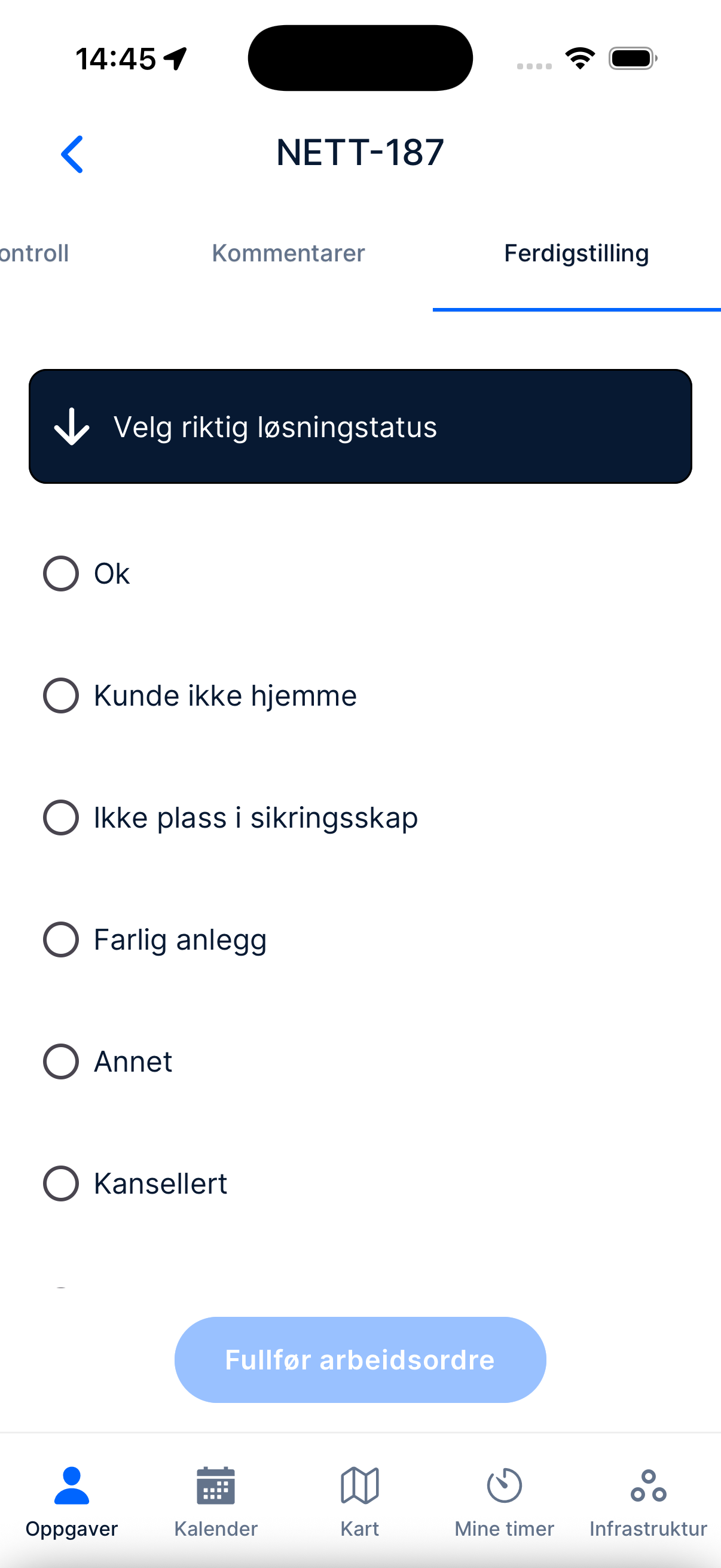Switch to the Ferdigstilling tab
721x1568 pixels.
(x=576, y=253)
